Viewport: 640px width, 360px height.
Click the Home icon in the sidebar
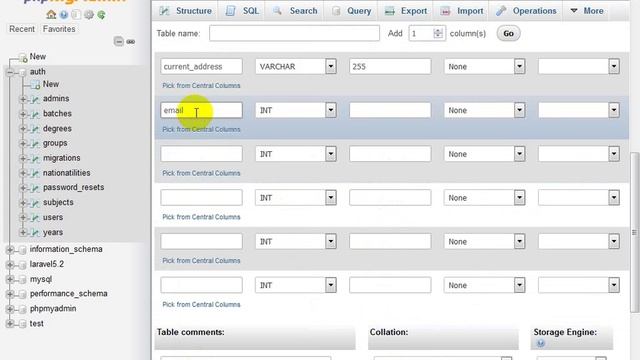coord(51,14)
